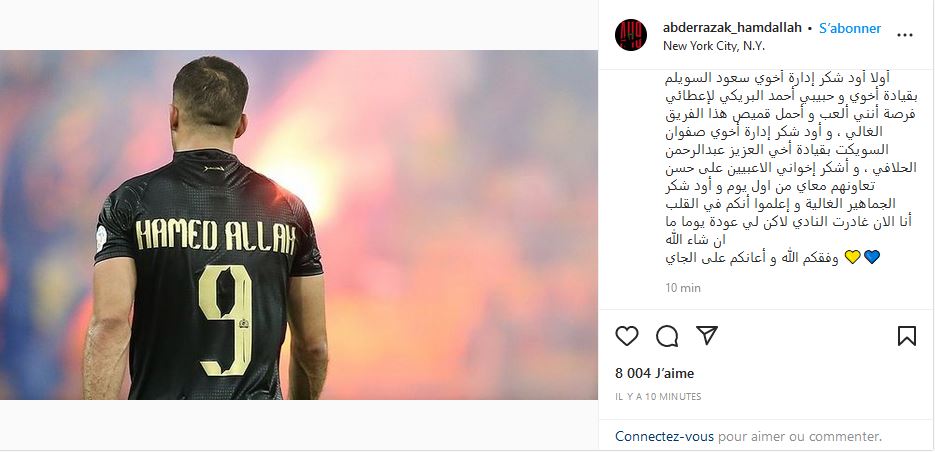Click the 'pour aimer ou commenter' text
The image size is (935, 452).
pos(800,436)
